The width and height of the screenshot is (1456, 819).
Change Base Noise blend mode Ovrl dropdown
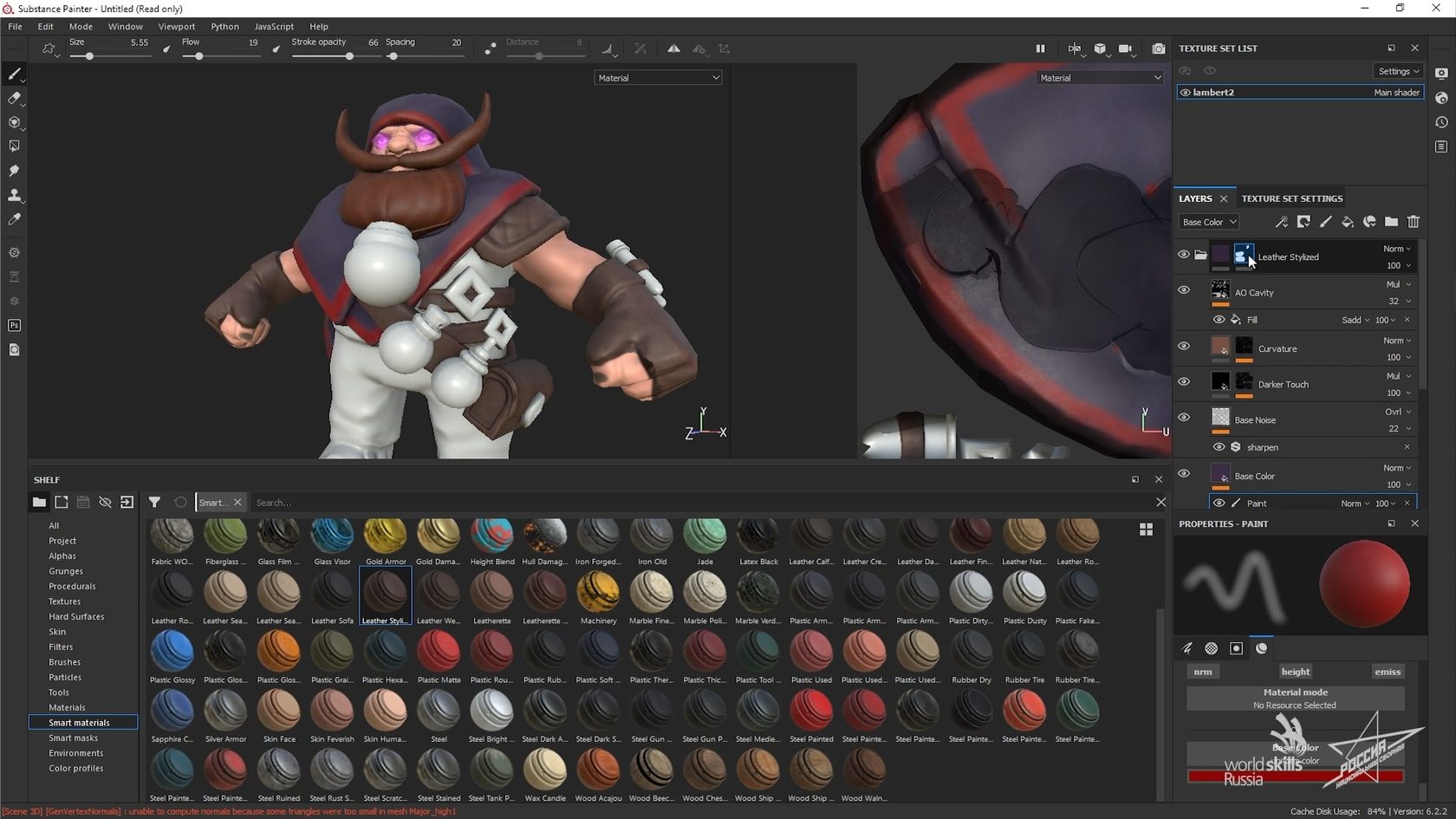pos(1398,412)
